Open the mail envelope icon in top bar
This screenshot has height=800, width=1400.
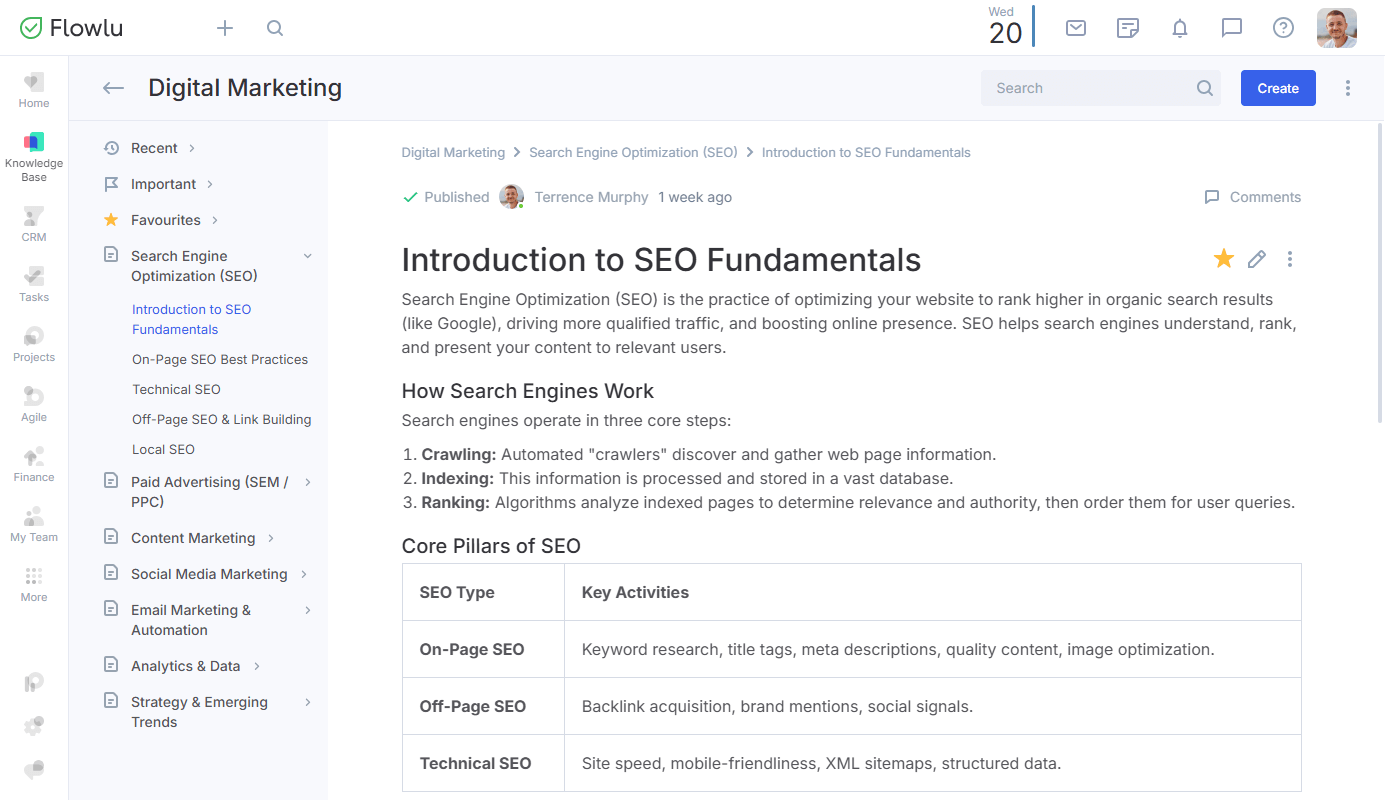1076,28
